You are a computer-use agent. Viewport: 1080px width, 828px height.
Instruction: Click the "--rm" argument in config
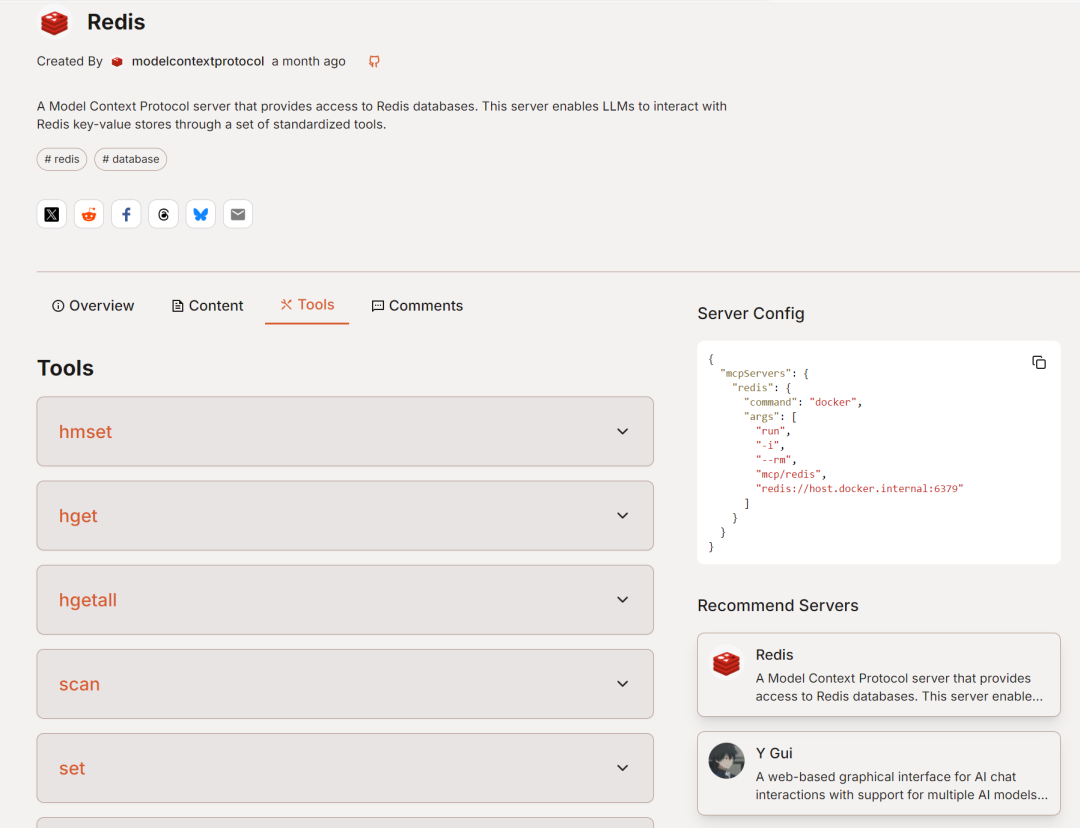(773, 459)
